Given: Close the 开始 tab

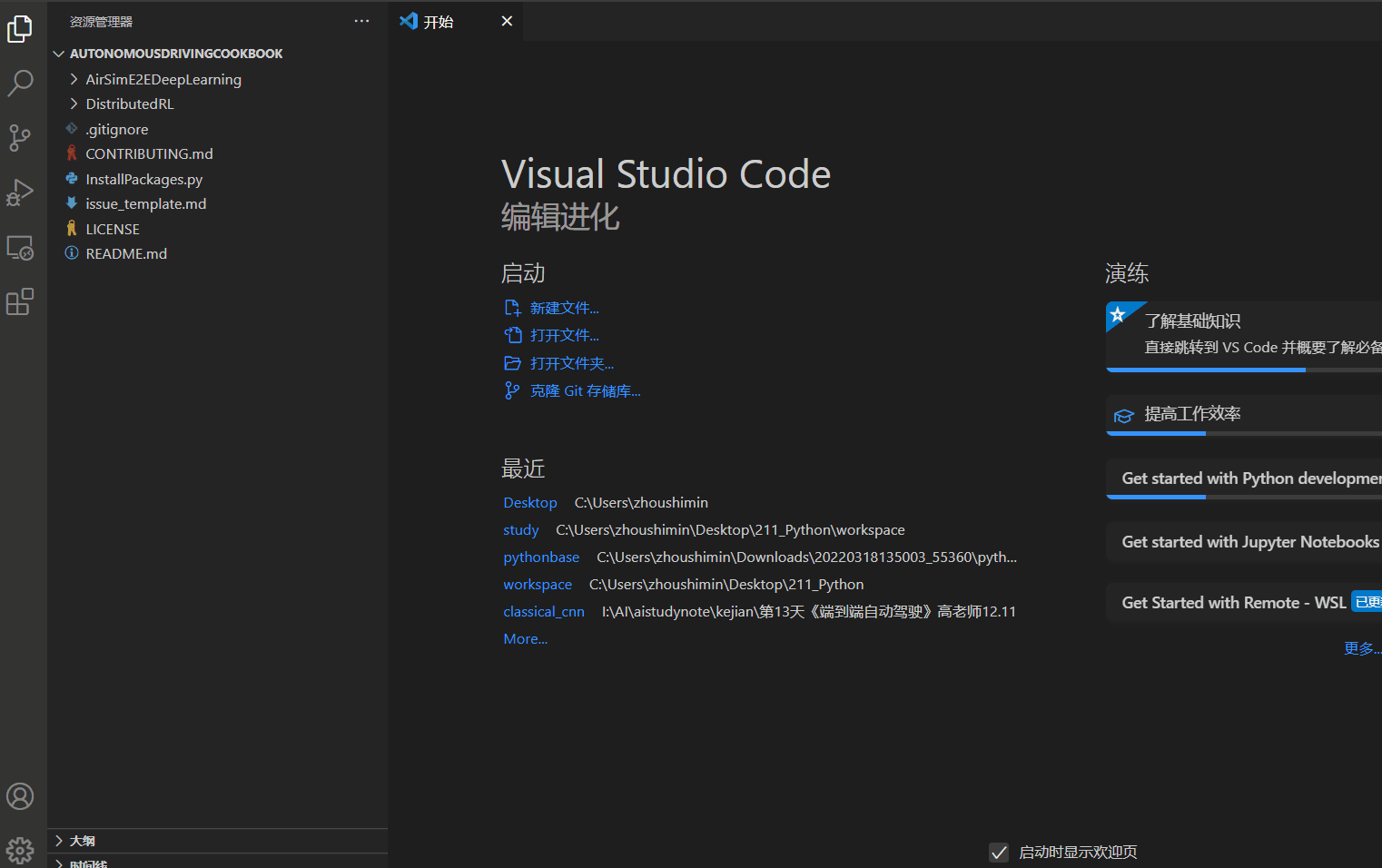Looking at the screenshot, I should 507,21.
